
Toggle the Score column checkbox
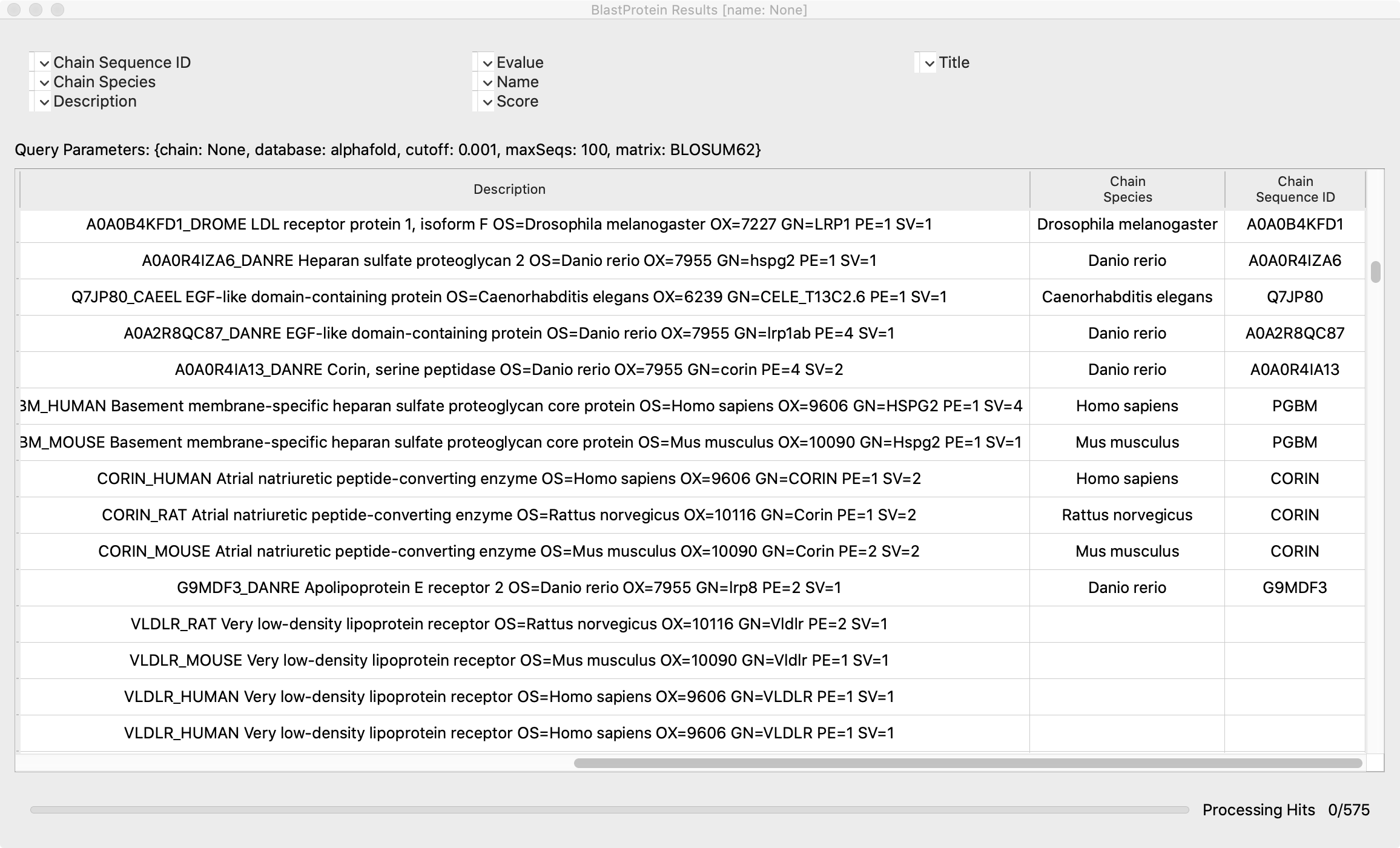pyautogui.click(x=487, y=102)
